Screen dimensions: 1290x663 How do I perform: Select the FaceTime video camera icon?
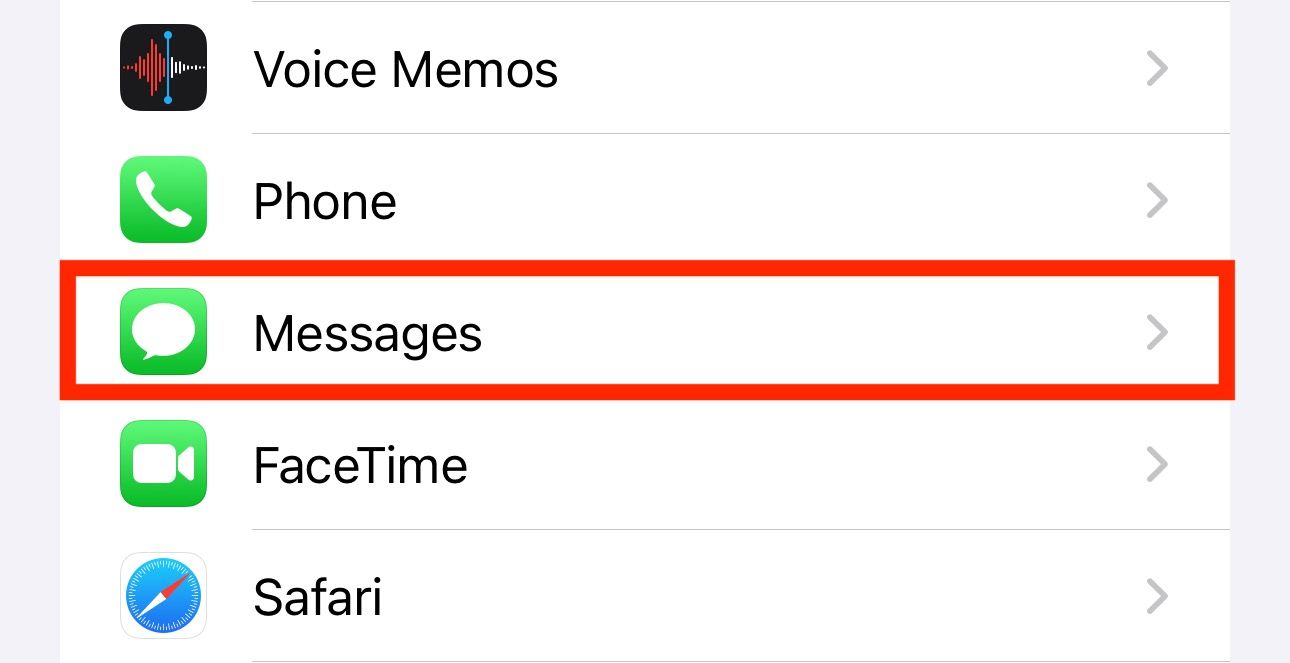163,464
